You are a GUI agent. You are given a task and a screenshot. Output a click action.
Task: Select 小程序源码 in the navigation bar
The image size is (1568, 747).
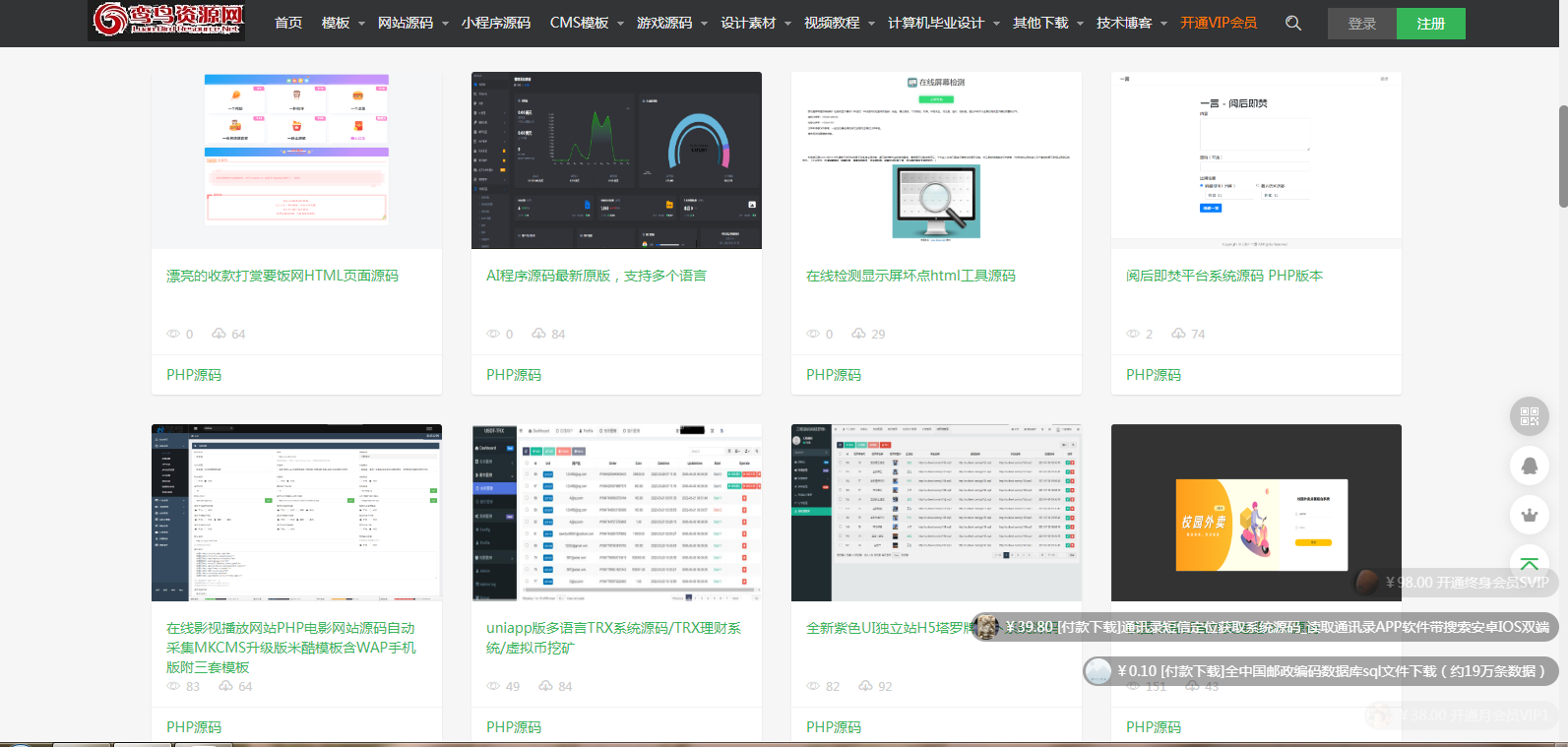click(496, 23)
